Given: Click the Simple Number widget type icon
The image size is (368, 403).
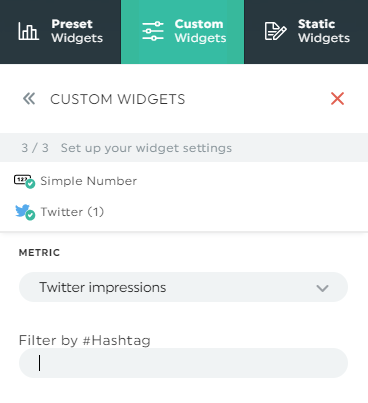Looking at the screenshot, I should point(22,180).
